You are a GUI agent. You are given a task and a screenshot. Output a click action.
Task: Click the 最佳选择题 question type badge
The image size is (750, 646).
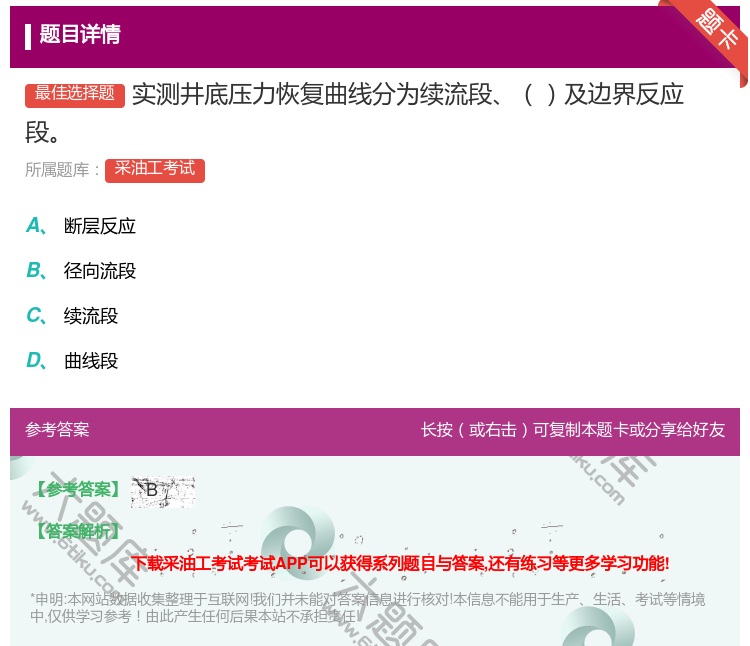(75, 95)
